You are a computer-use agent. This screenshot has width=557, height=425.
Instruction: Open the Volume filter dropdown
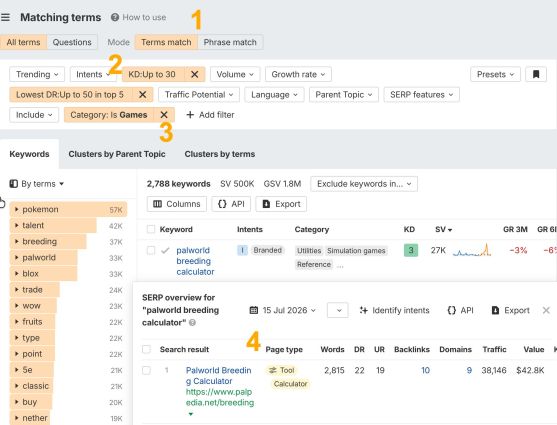pyautogui.click(x=235, y=74)
